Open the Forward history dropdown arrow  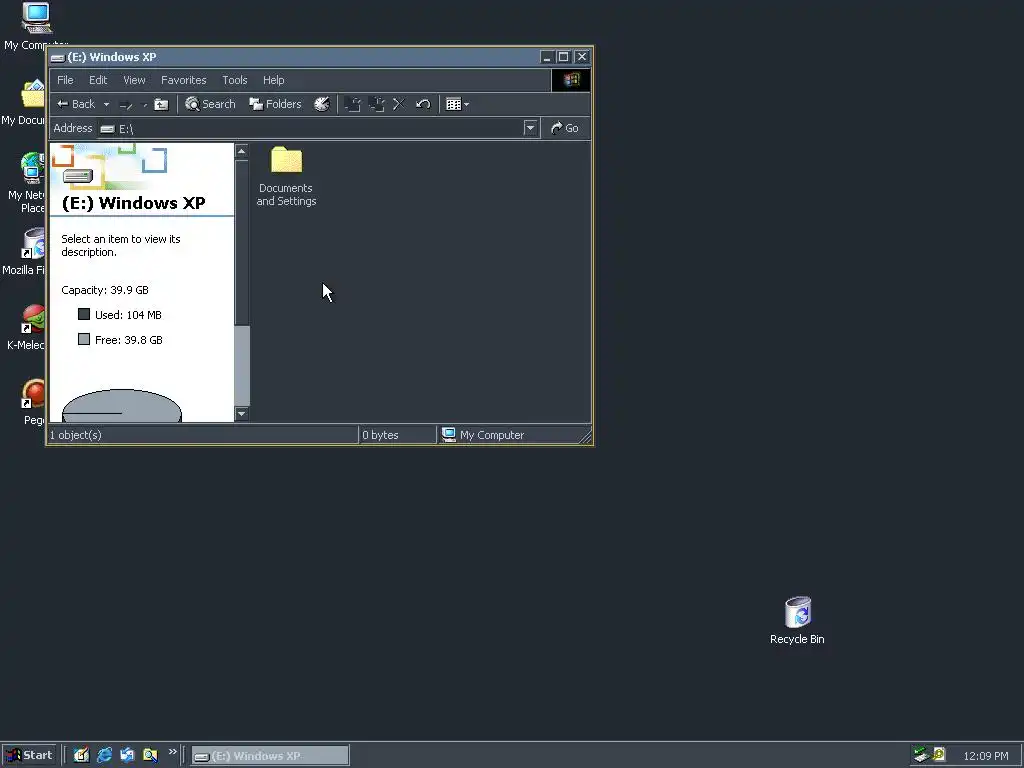point(145,104)
